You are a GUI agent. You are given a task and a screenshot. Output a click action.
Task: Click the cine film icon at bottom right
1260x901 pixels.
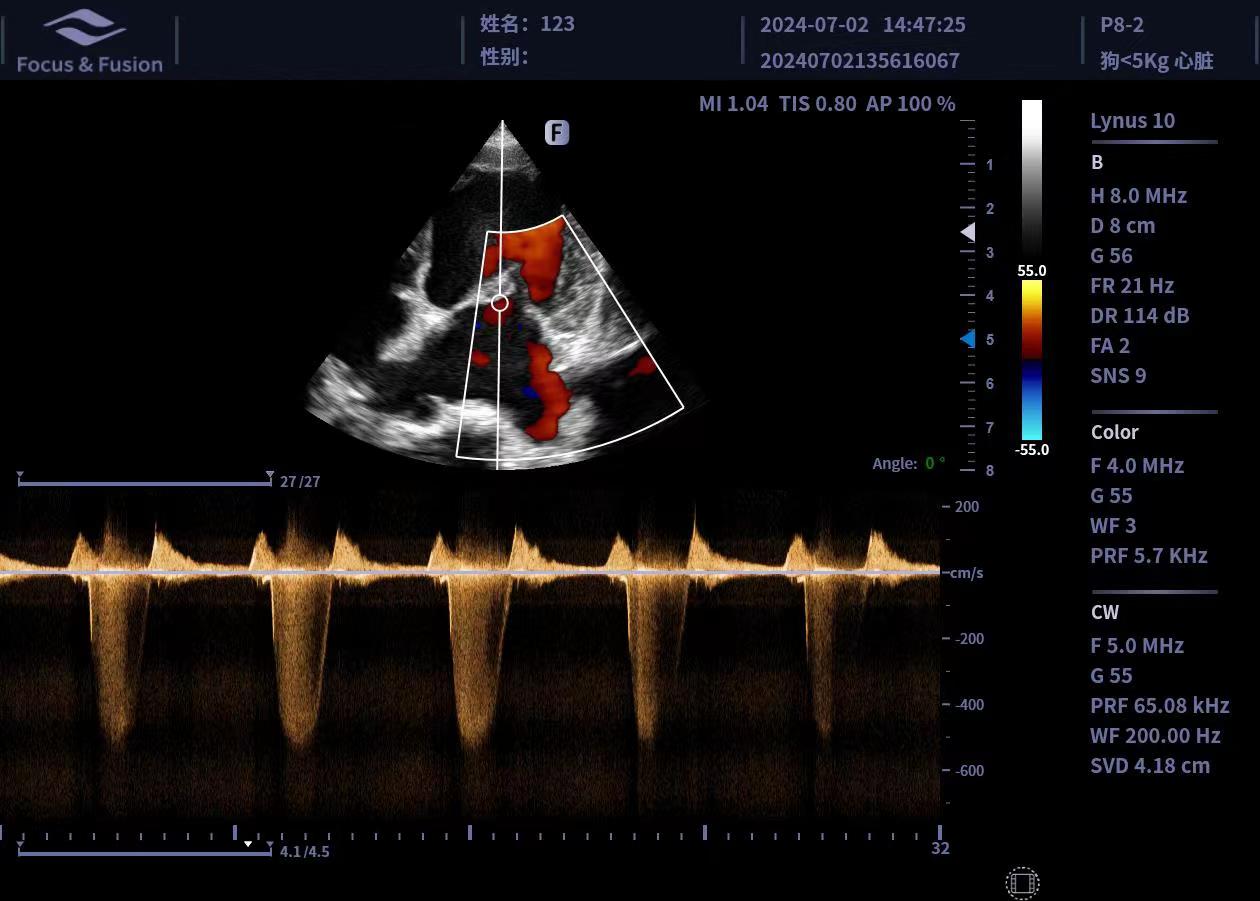click(1022, 883)
